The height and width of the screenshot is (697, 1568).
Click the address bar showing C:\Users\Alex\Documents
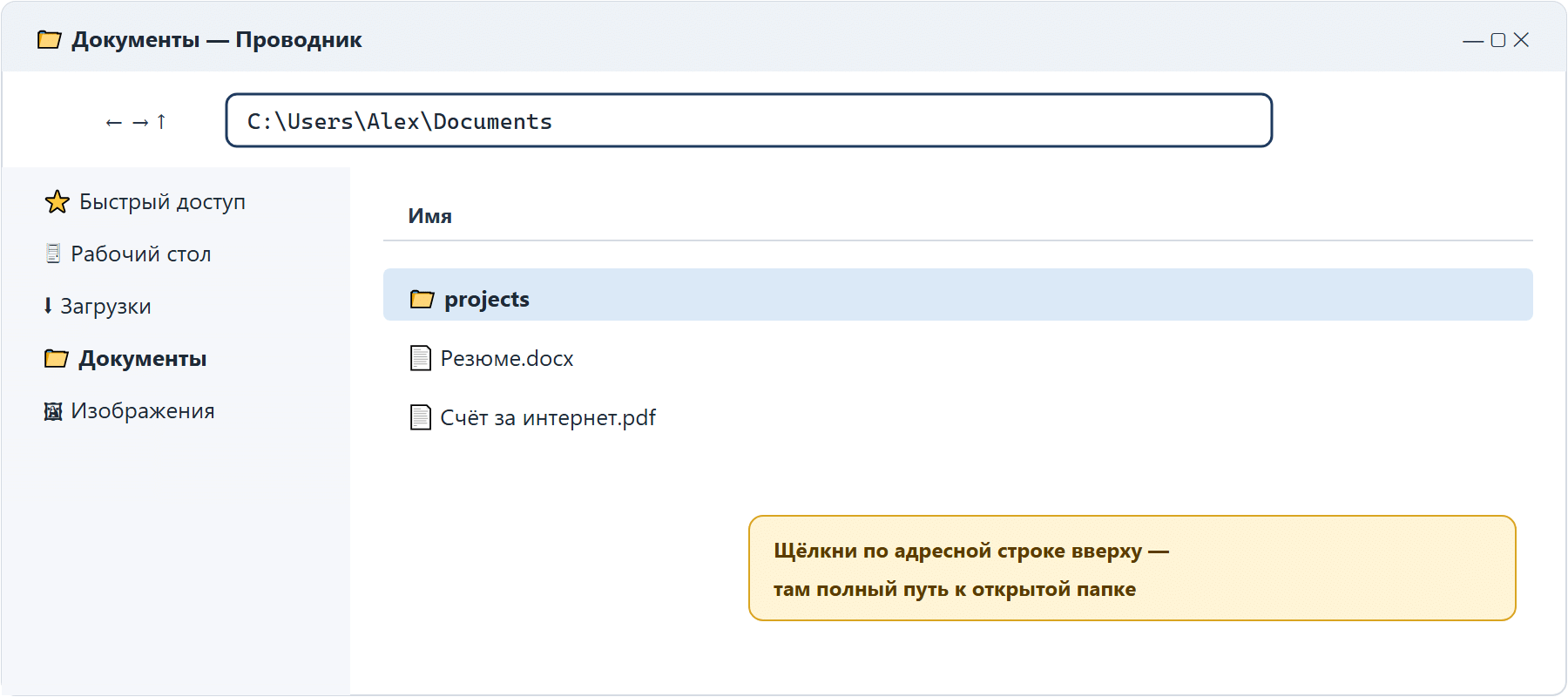[749, 120]
